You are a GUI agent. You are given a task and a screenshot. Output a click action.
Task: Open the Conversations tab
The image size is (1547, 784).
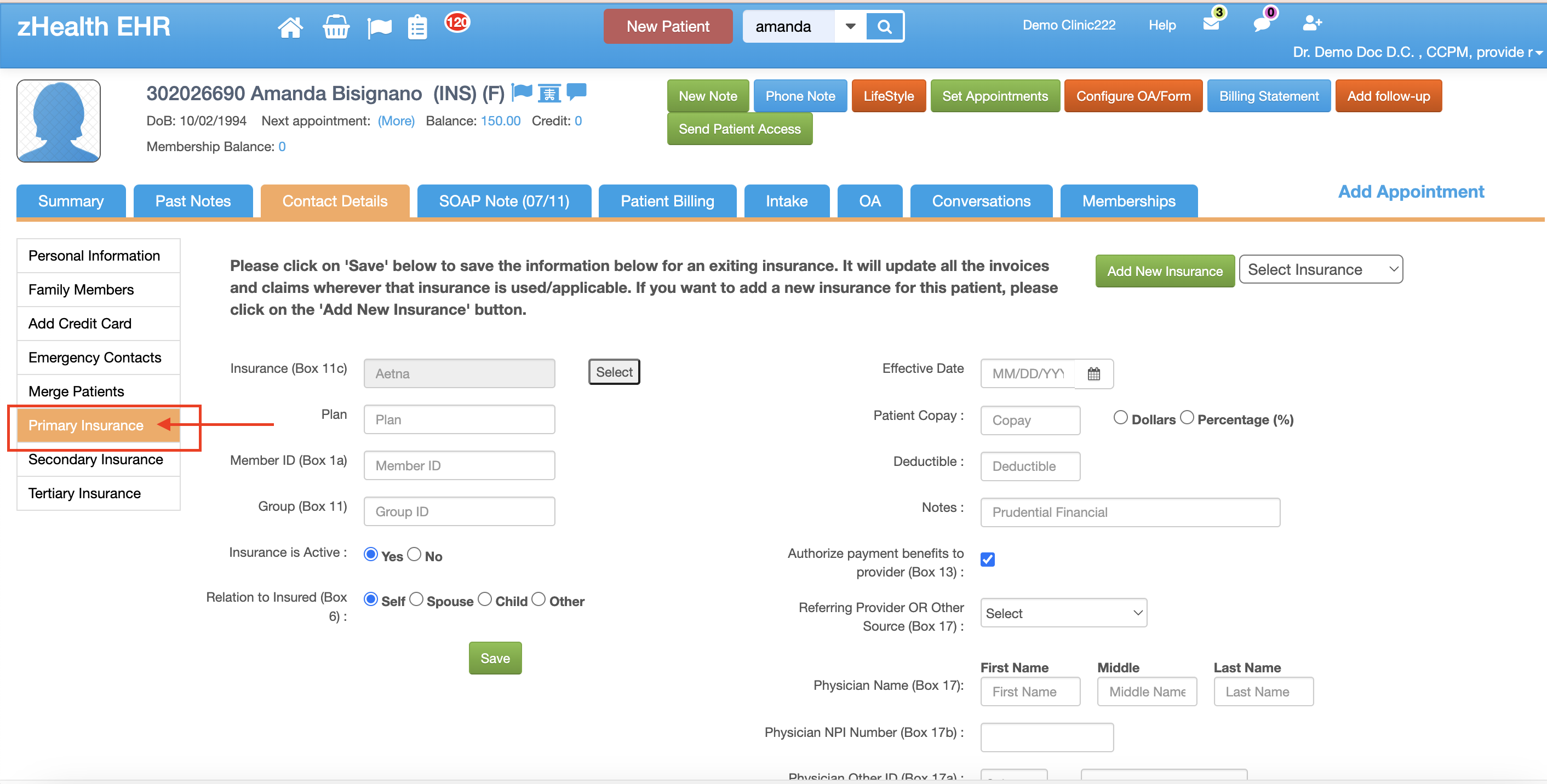point(981,201)
